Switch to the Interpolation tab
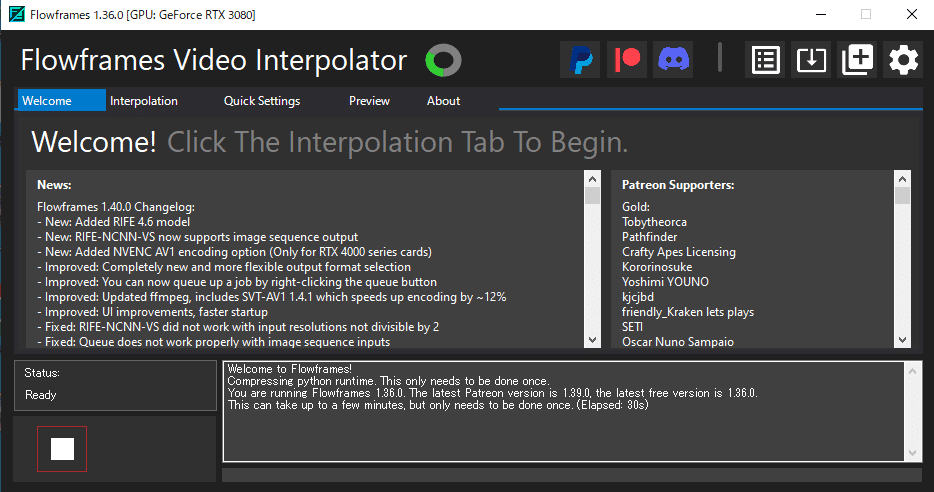This screenshot has width=934, height=492. [144, 101]
